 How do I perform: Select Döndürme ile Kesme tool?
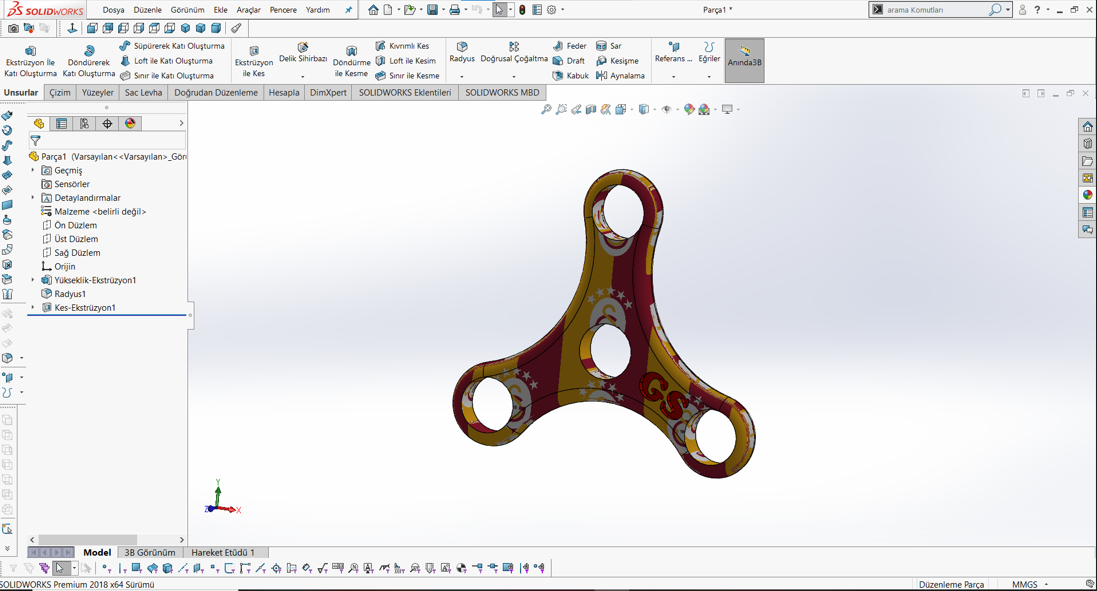(351, 62)
